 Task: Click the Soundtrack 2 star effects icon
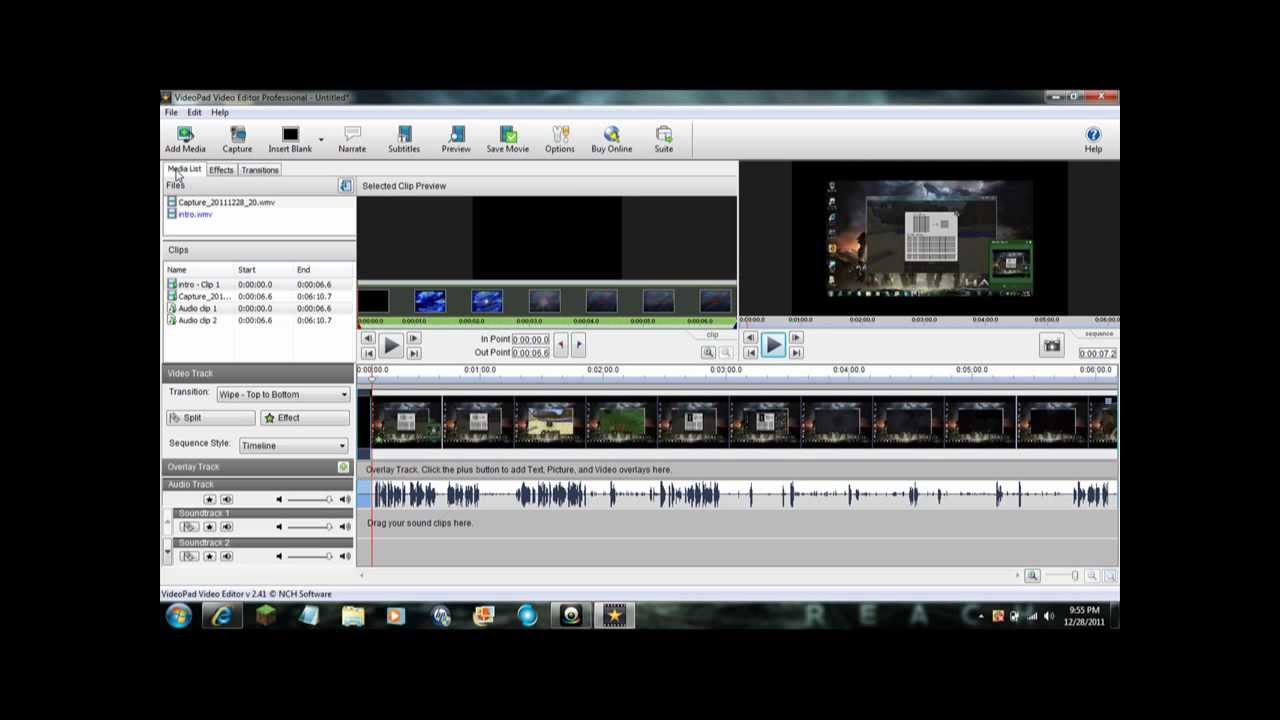209,556
